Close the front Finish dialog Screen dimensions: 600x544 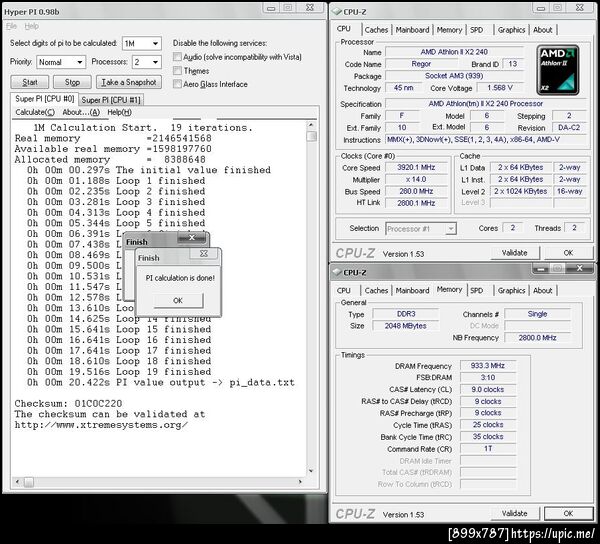(x=204, y=254)
